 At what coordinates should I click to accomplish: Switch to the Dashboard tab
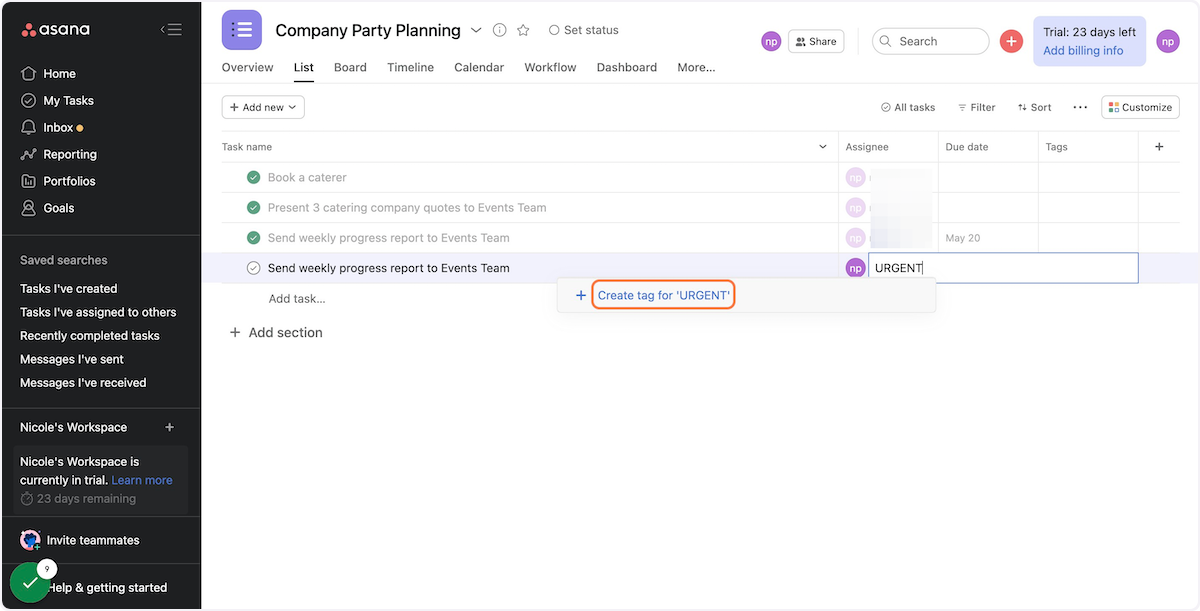[627, 68]
